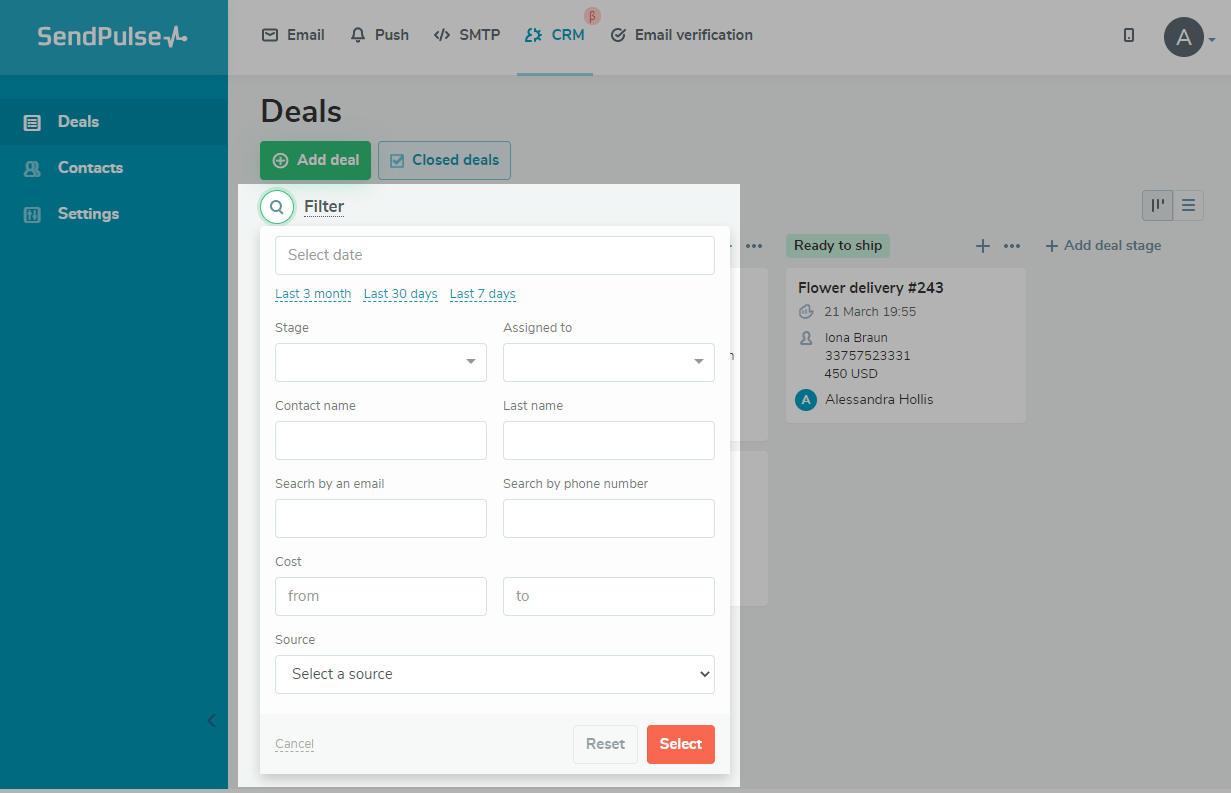Viewport: 1231px width, 793px height.
Task: Open the Select a source dropdown
Action: click(x=494, y=674)
